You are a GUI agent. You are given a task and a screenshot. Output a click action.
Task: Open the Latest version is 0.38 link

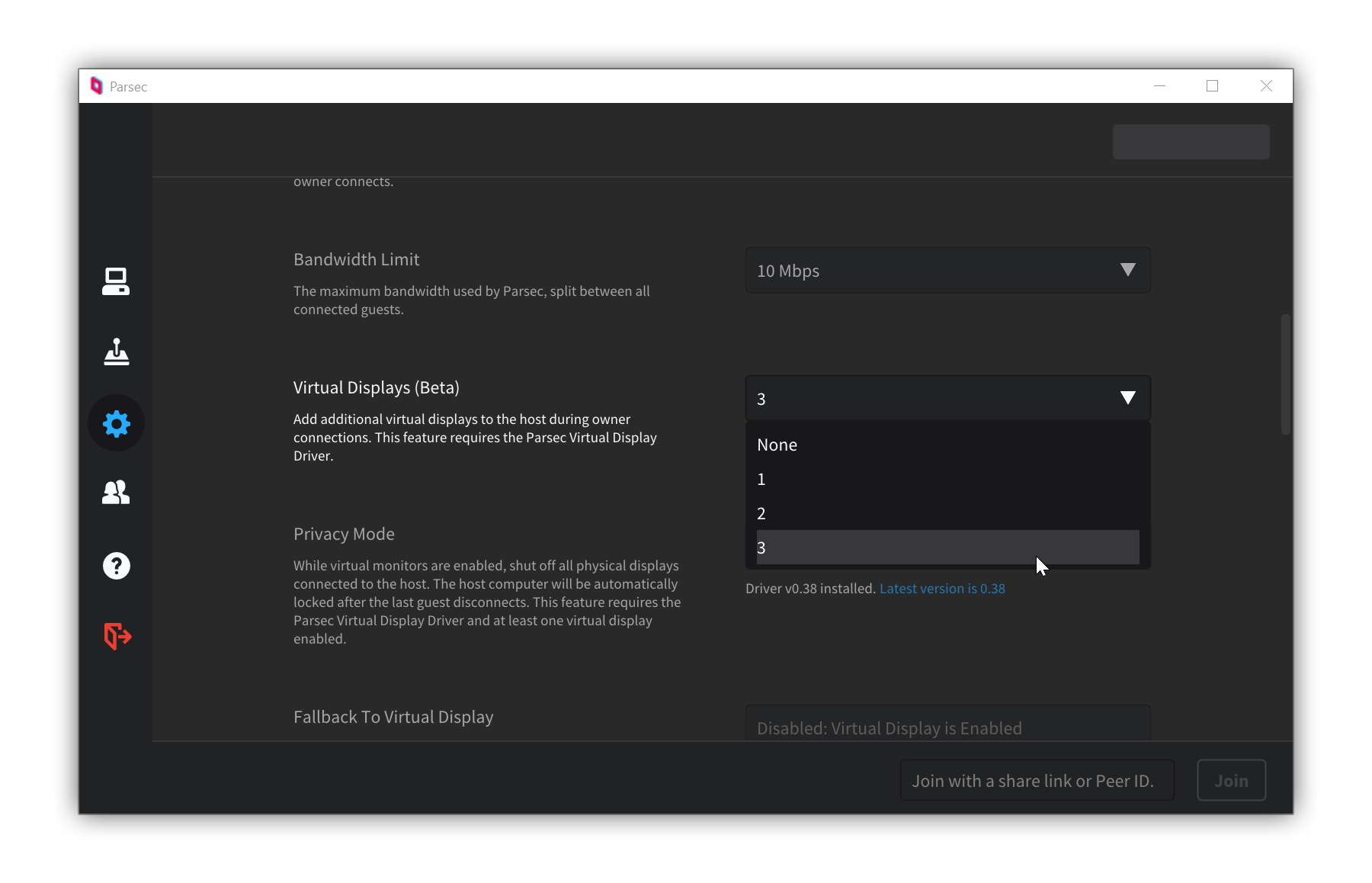coord(942,589)
